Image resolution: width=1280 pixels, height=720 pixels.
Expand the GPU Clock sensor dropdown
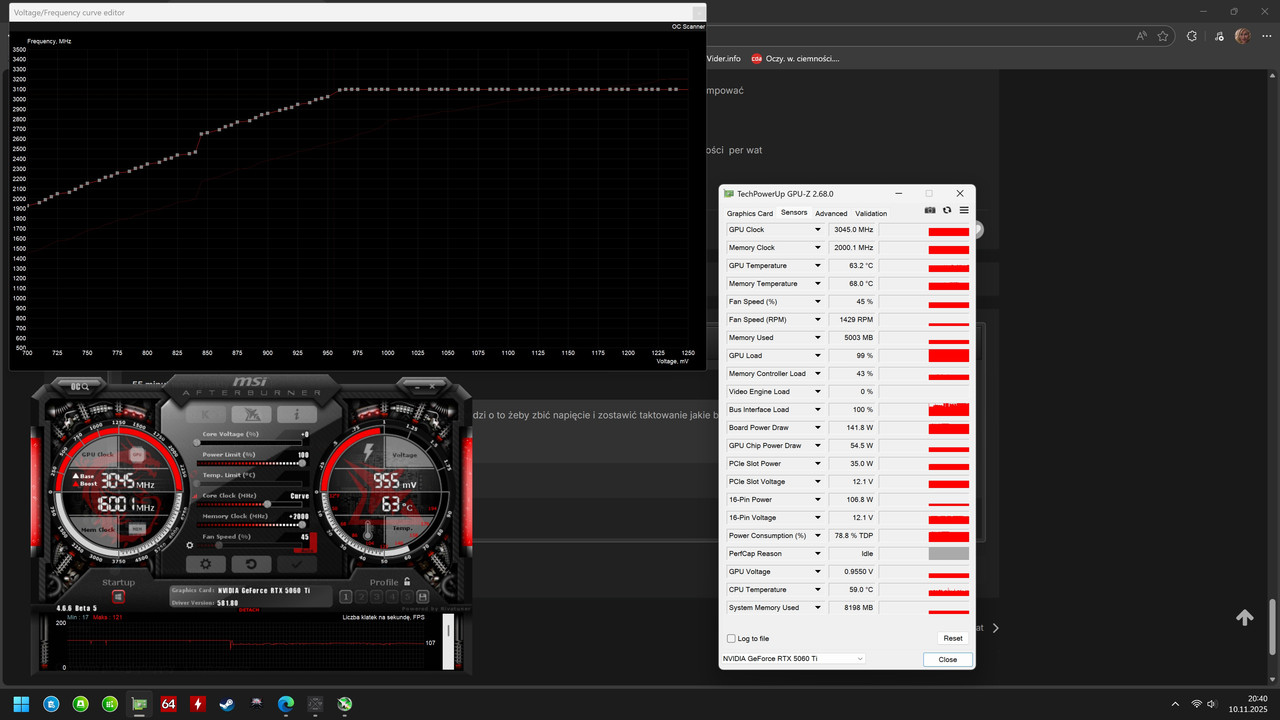pyautogui.click(x=818, y=230)
